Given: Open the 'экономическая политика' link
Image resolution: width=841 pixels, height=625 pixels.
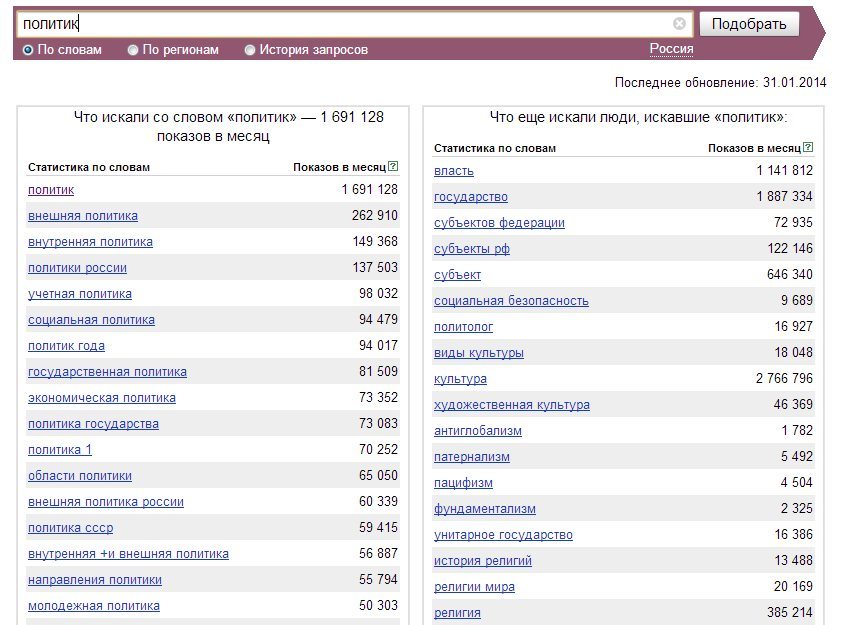Looking at the screenshot, I should 101,398.
